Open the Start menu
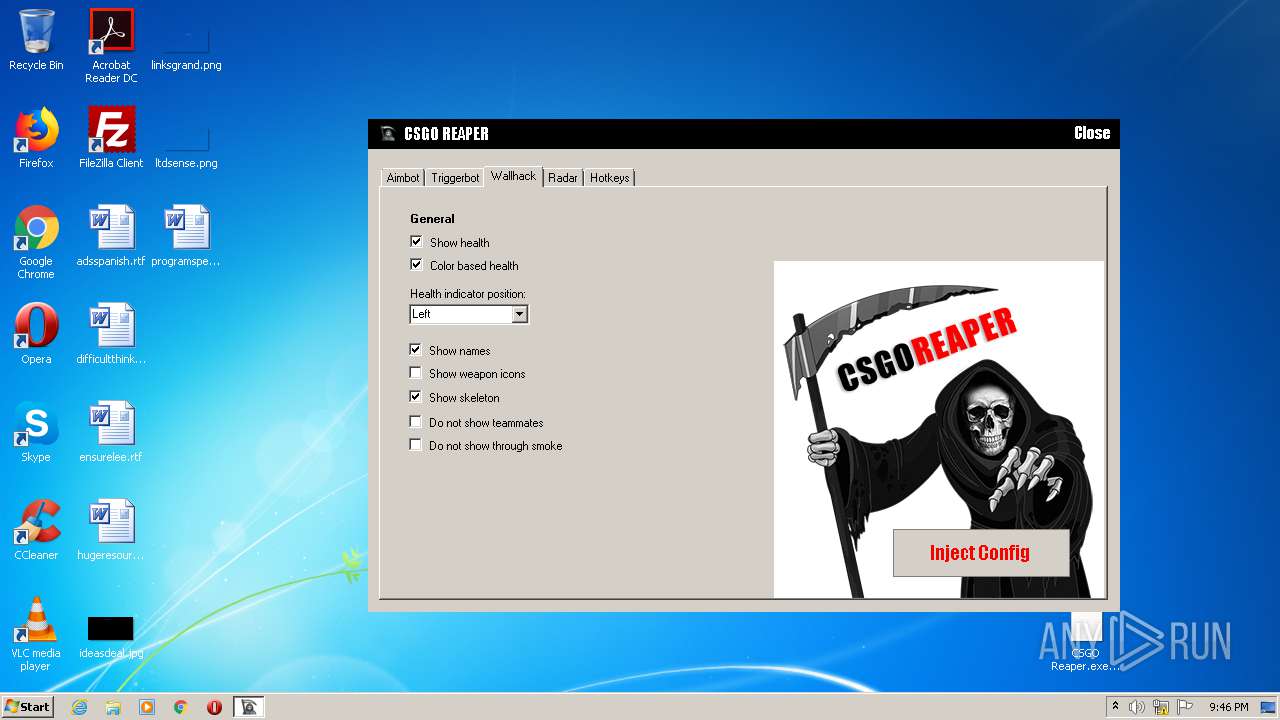 pos(28,707)
